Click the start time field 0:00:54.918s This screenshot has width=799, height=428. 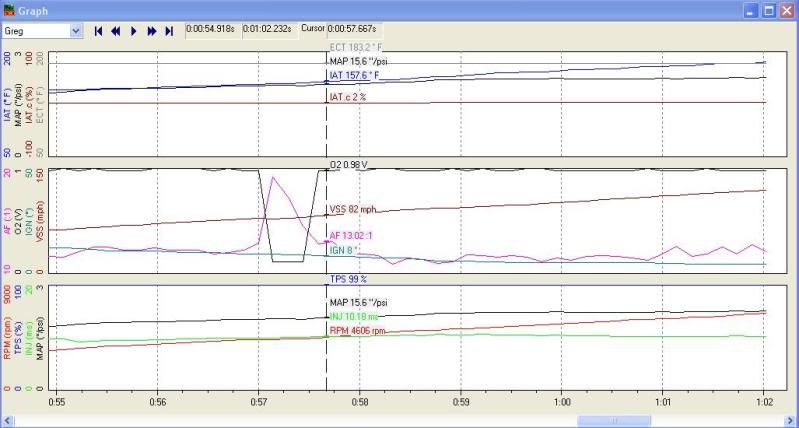click(x=212, y=29)
